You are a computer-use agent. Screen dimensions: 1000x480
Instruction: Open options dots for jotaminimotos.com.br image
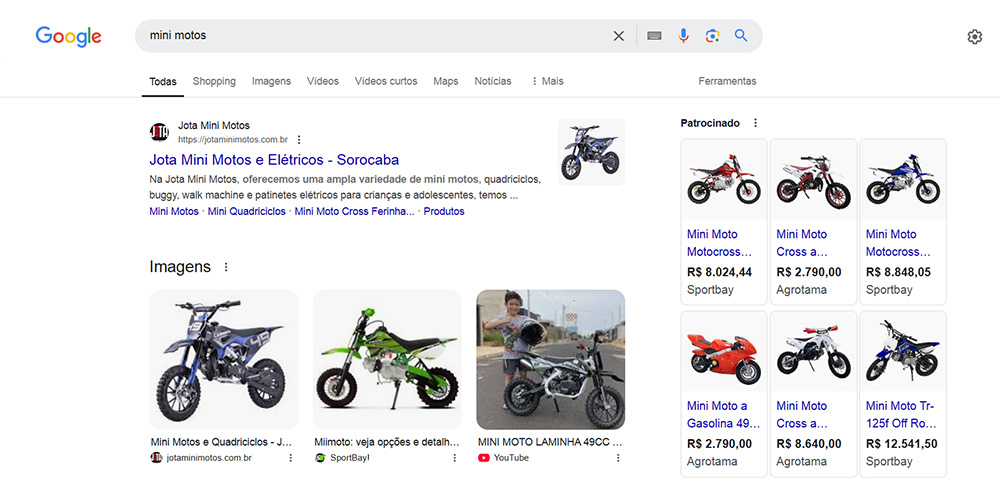point(291,458)
